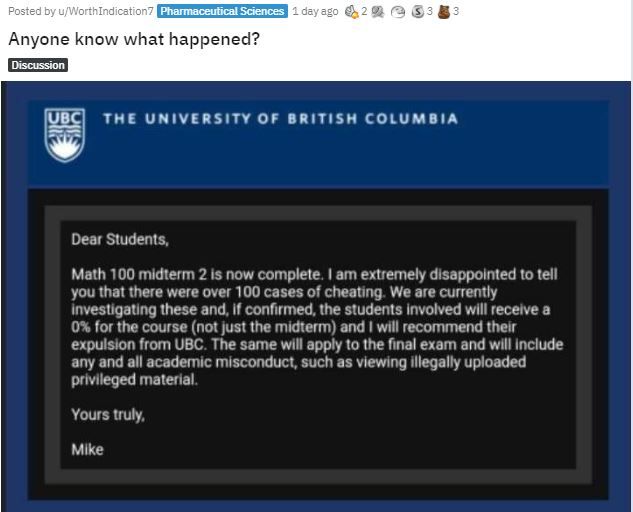Click the count "3" beside the brown award
This screenshot has height=512, width=633.
[x=456, y=12]
